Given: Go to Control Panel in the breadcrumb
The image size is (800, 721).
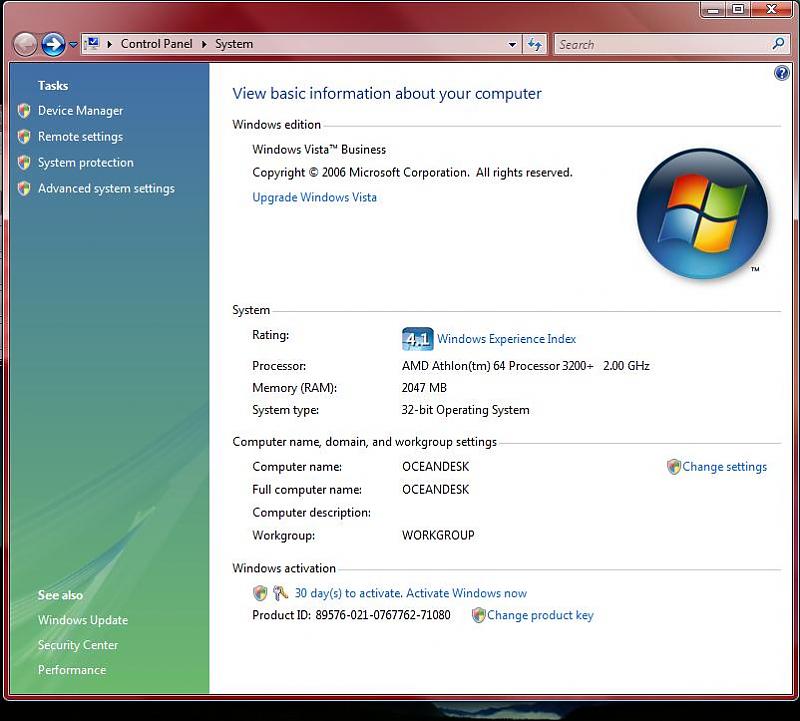Looking at the screenshot, I should pos(158,44).
